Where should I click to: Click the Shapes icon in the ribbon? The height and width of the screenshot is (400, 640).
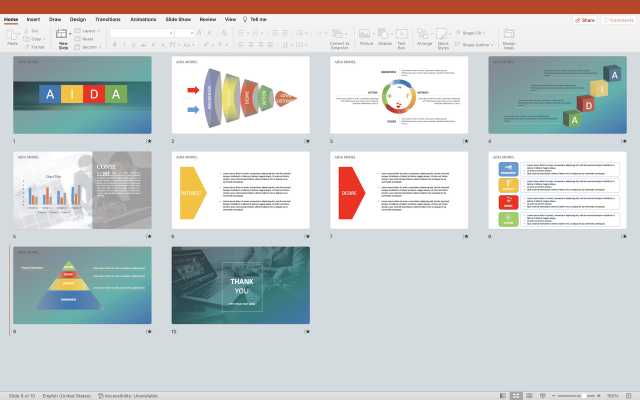(x=385, y=35)
